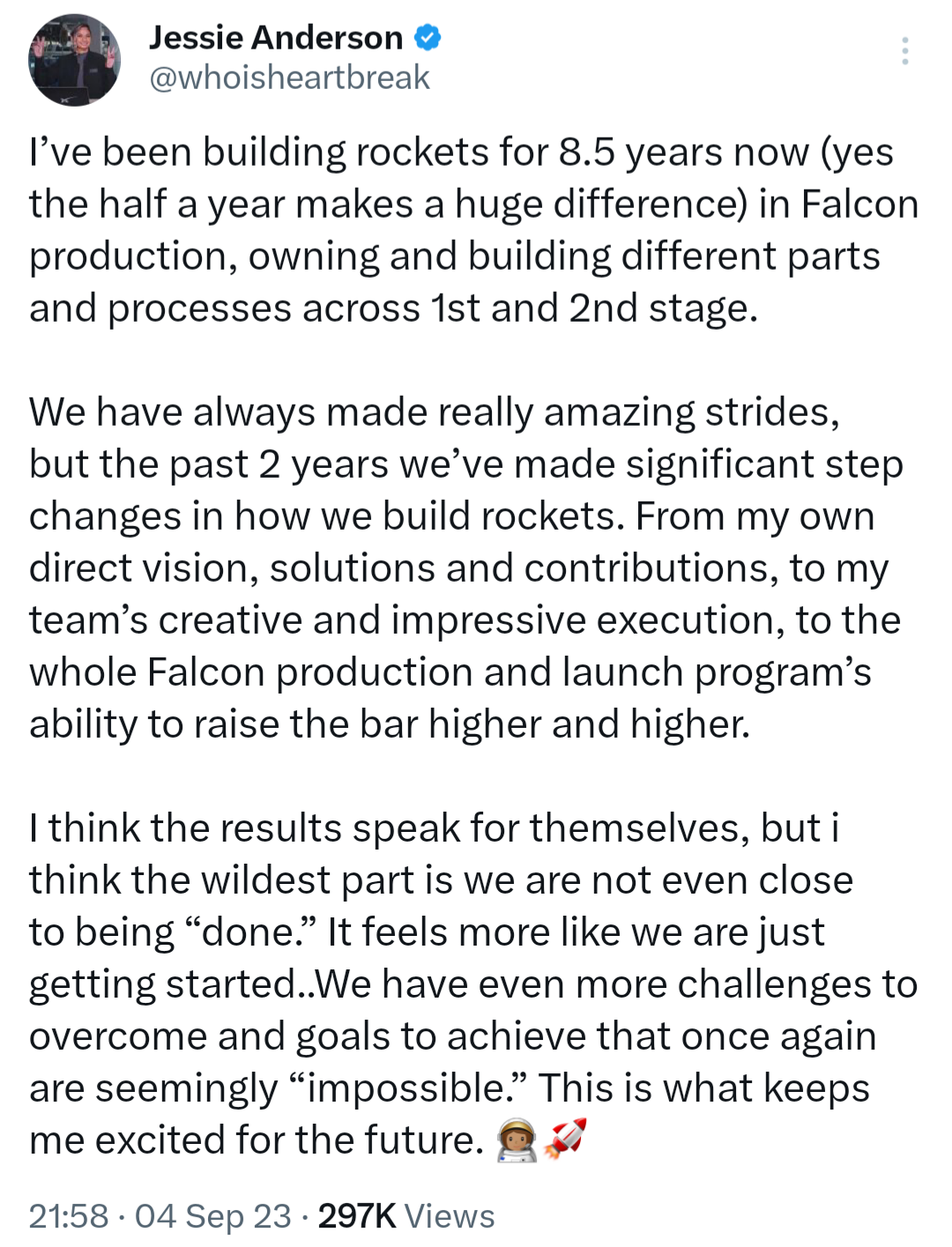Click the line "and processes across 1st and 2nd stage."
The height and width of the screenshot is (1247, 952).
point(393,308)
